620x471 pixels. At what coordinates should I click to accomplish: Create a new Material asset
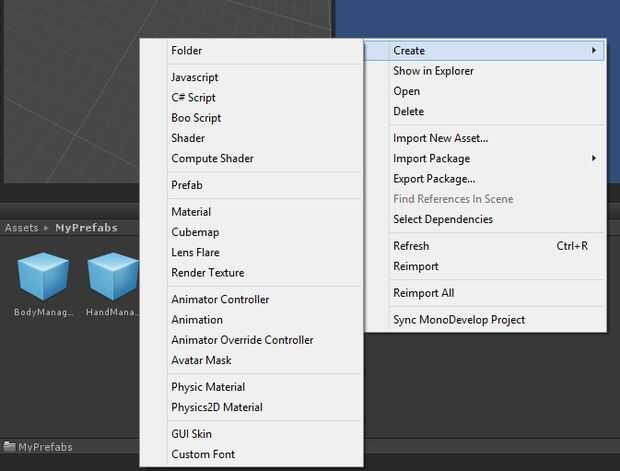[x=191, y=212]
